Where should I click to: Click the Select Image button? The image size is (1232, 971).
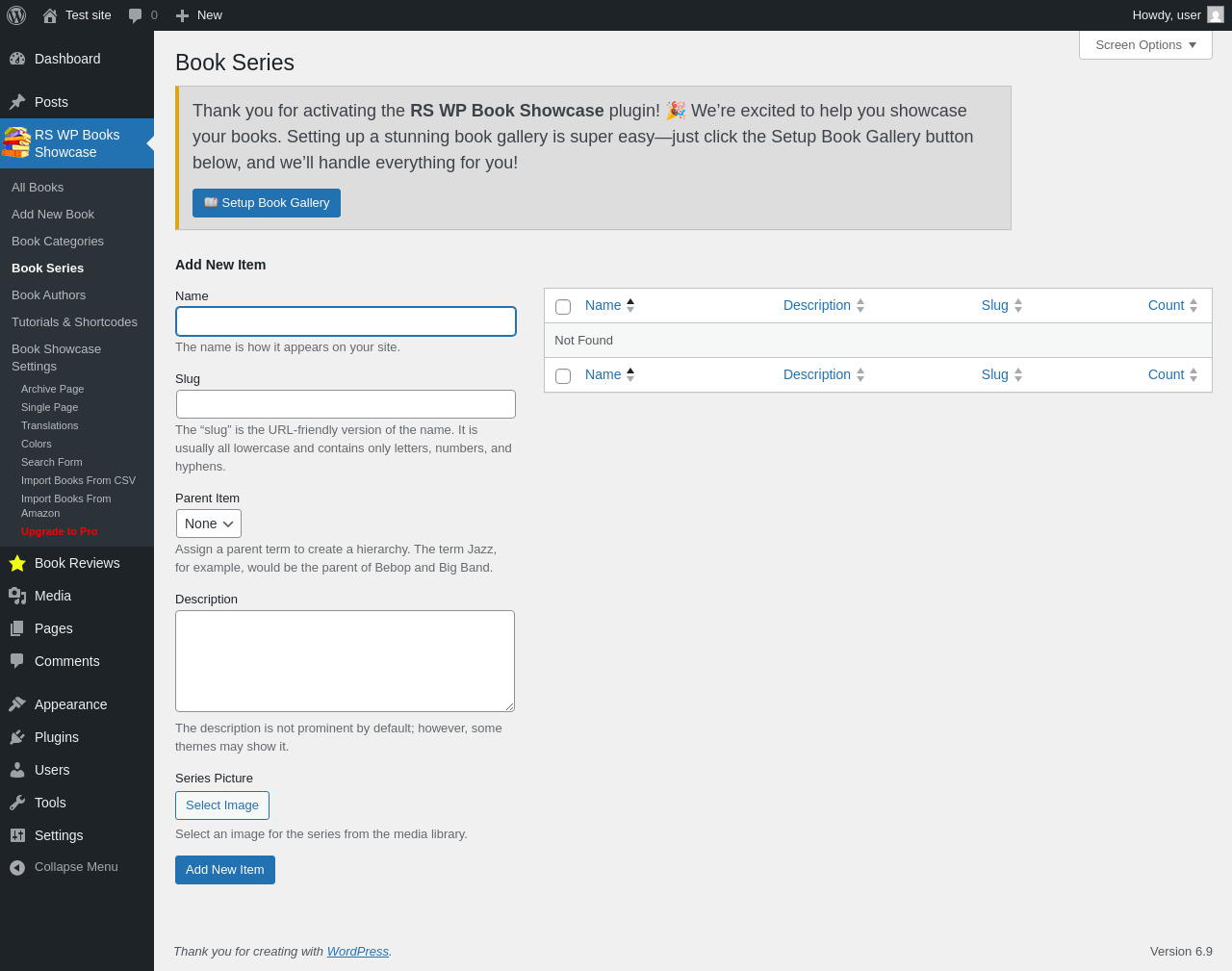point(222,805)
